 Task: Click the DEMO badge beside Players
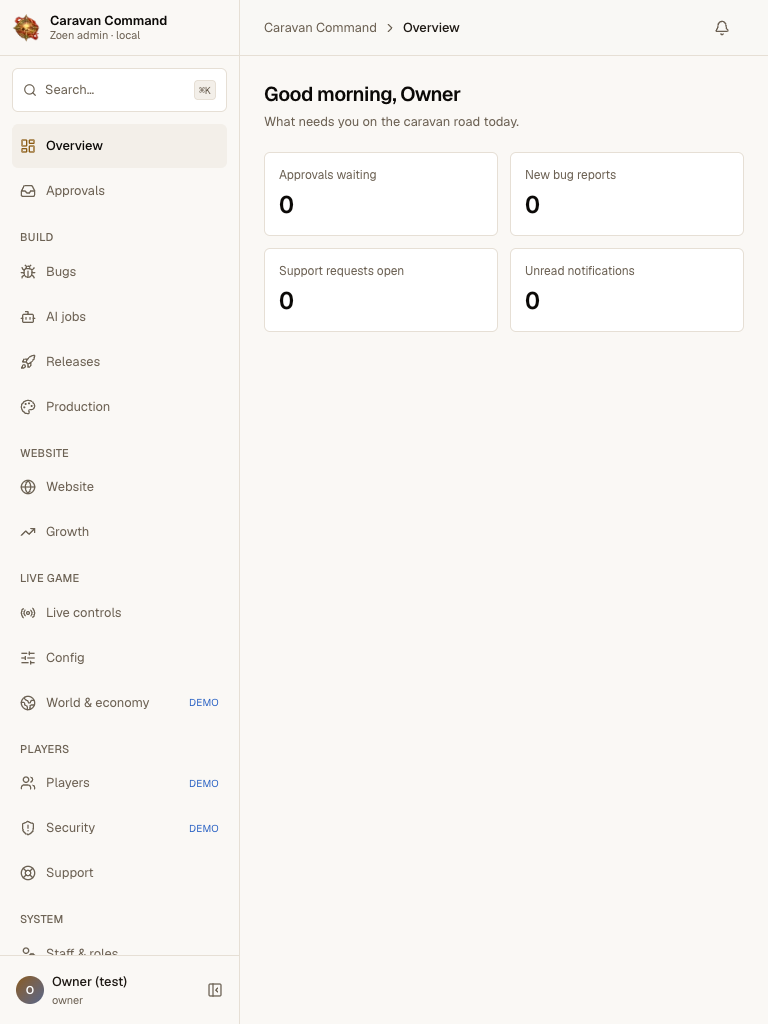(x=204, y=784)
